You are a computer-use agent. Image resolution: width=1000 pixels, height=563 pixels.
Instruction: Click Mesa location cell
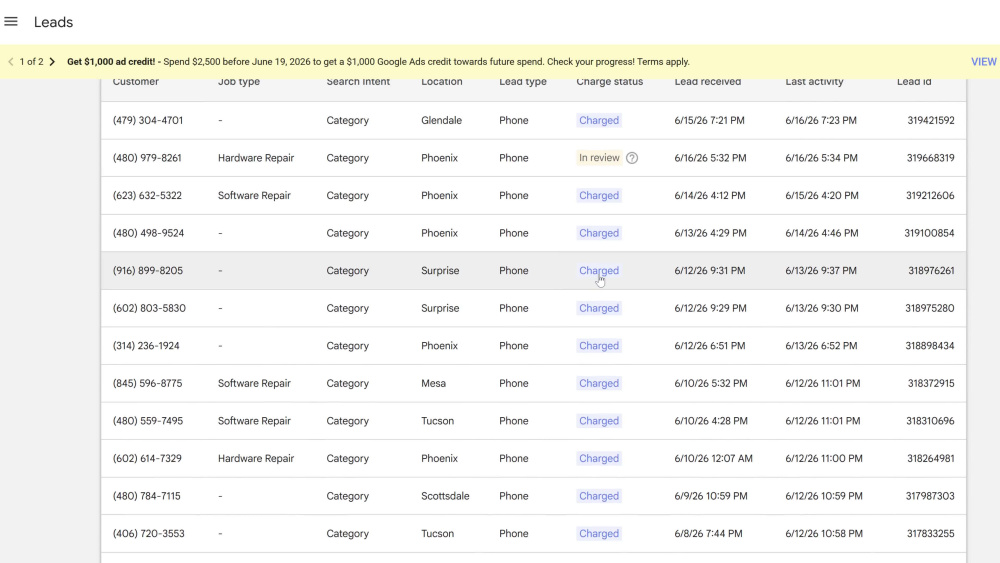[x=434, y=384]
